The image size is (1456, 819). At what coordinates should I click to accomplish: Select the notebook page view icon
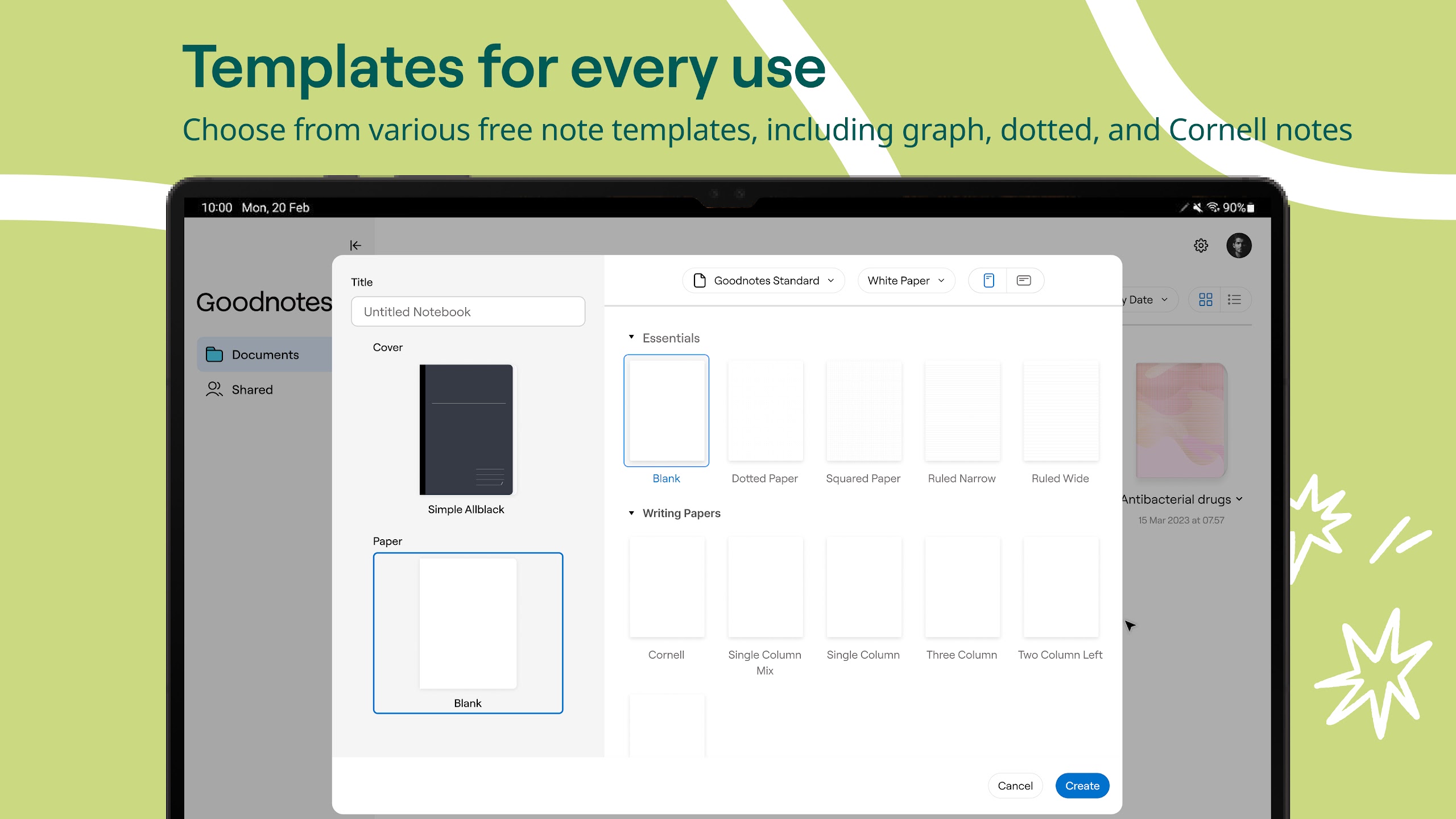tap(988, 280)
